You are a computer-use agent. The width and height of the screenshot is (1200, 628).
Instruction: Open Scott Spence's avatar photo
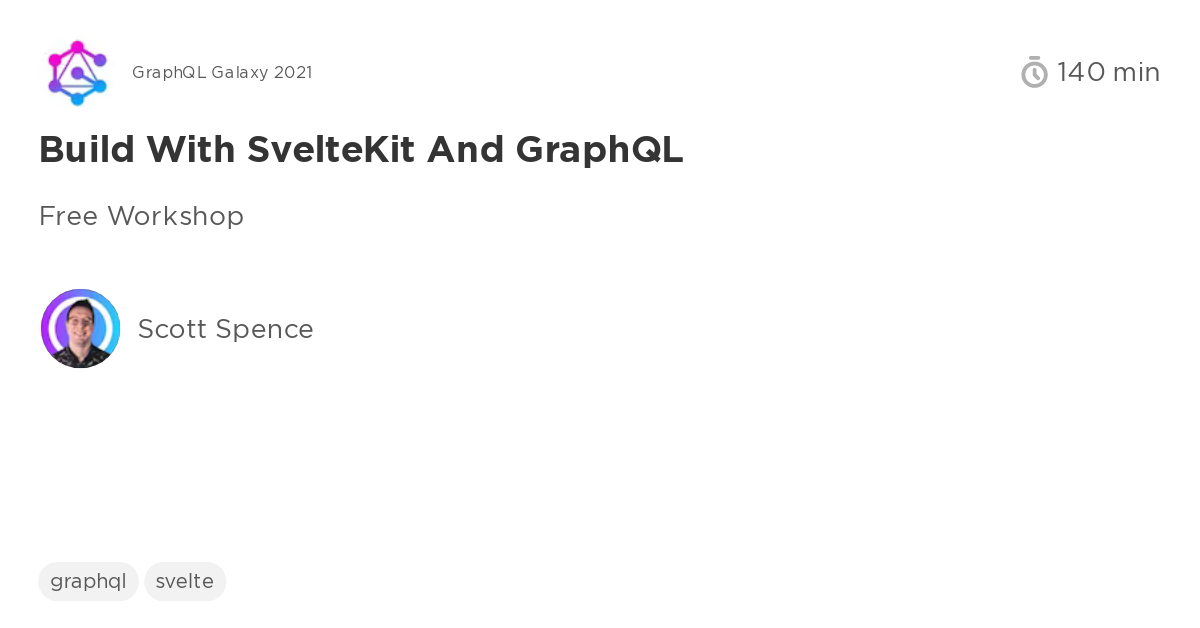coord(80,328)
